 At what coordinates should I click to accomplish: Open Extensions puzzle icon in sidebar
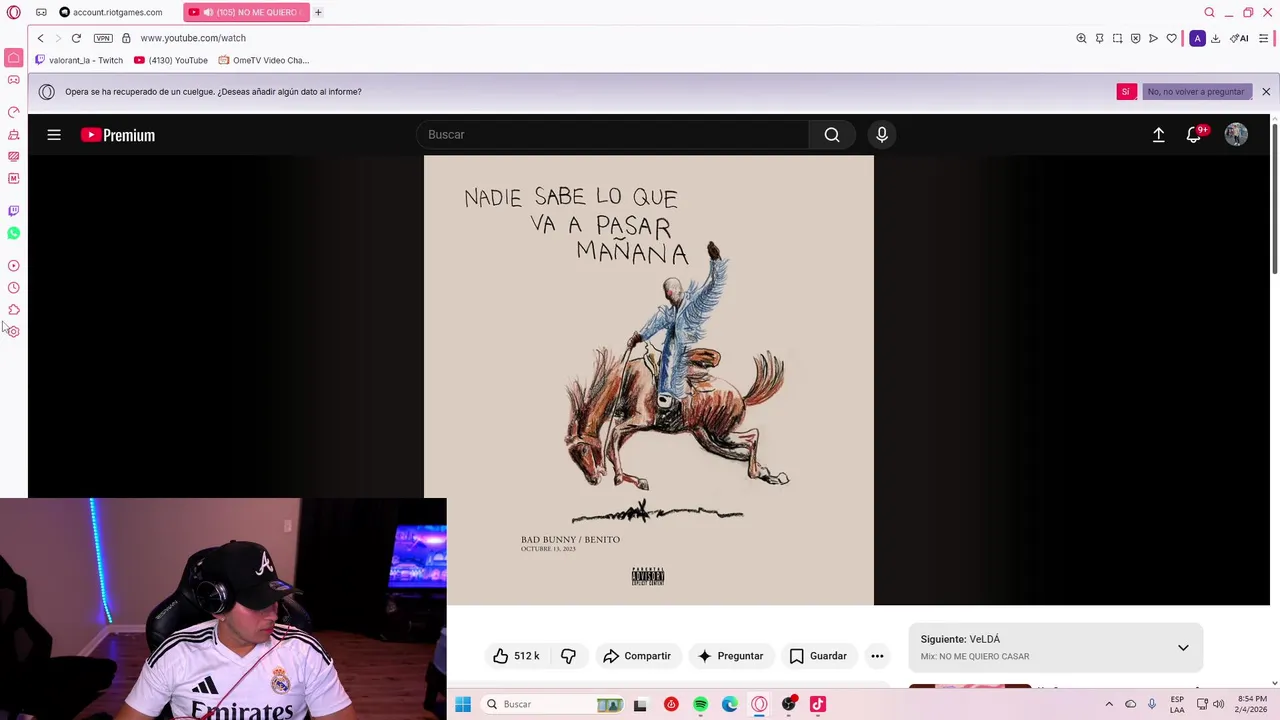[x=13, y=310]
